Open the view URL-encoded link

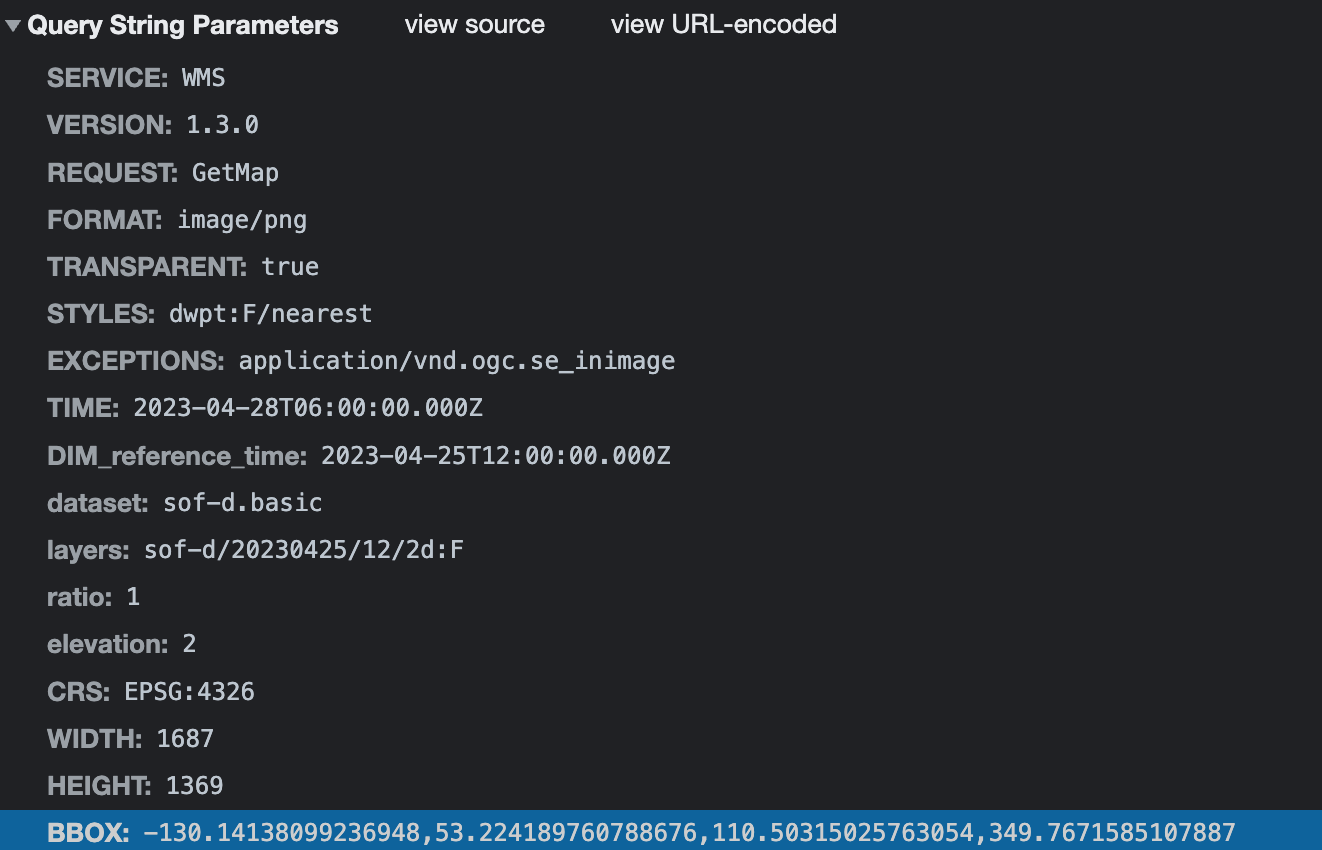pyautogui.click(x=722, y=25)
